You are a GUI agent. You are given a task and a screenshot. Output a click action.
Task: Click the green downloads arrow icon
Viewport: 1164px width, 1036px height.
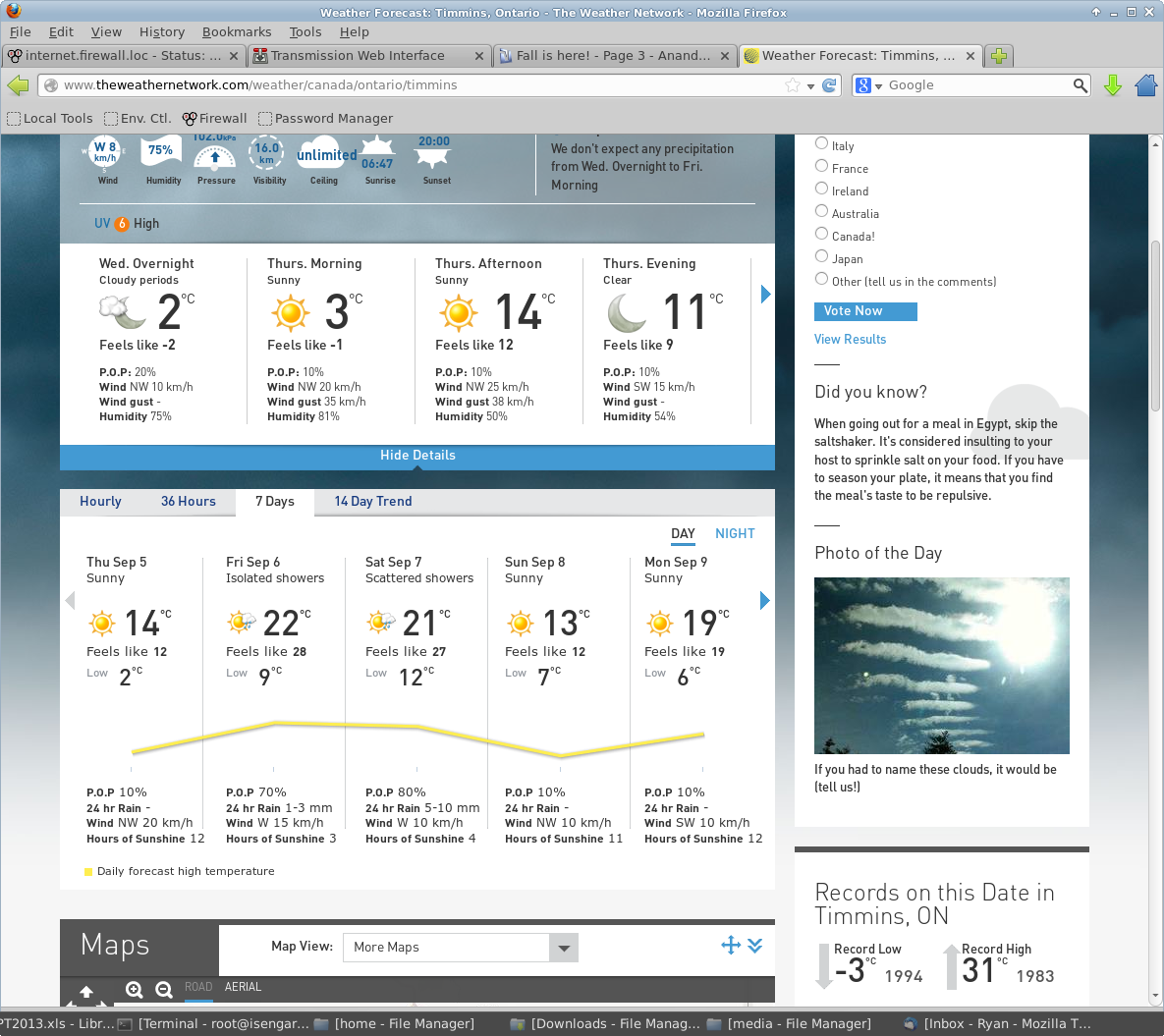(x=1113, y=85)
